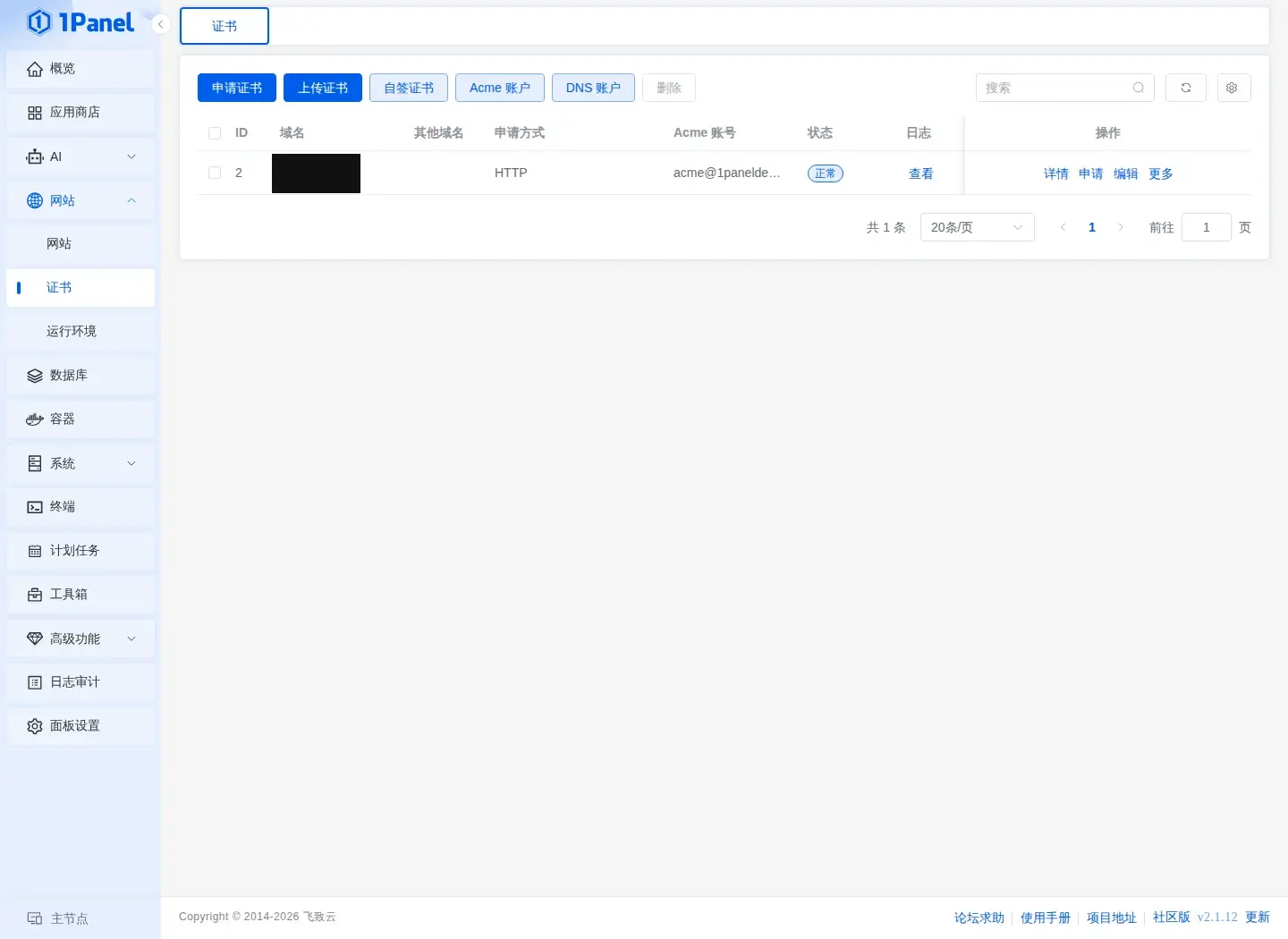Image resolution: width=1288 pixels, height=939 pixels.
Task: Toggle select-all checkbox in table header
Action: (215, 133)
